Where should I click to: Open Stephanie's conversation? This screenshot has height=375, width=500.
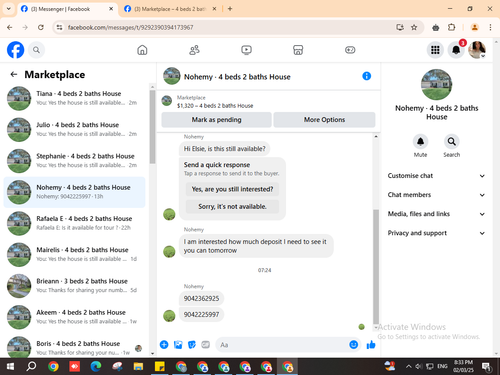[x=75, y=161]
